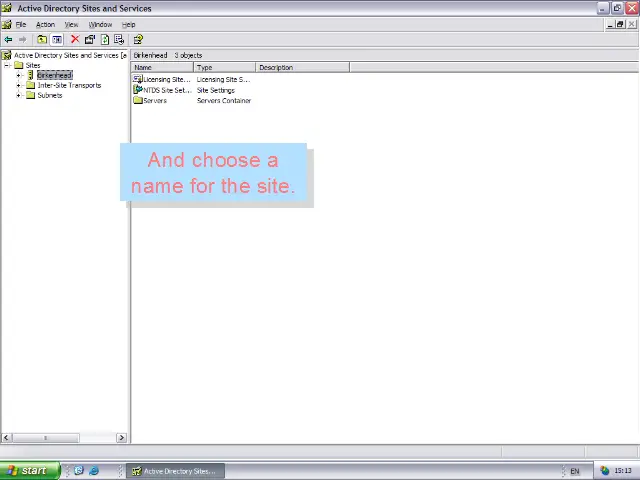
Task: Sort by the Type column header
Action: coord(224,67)
